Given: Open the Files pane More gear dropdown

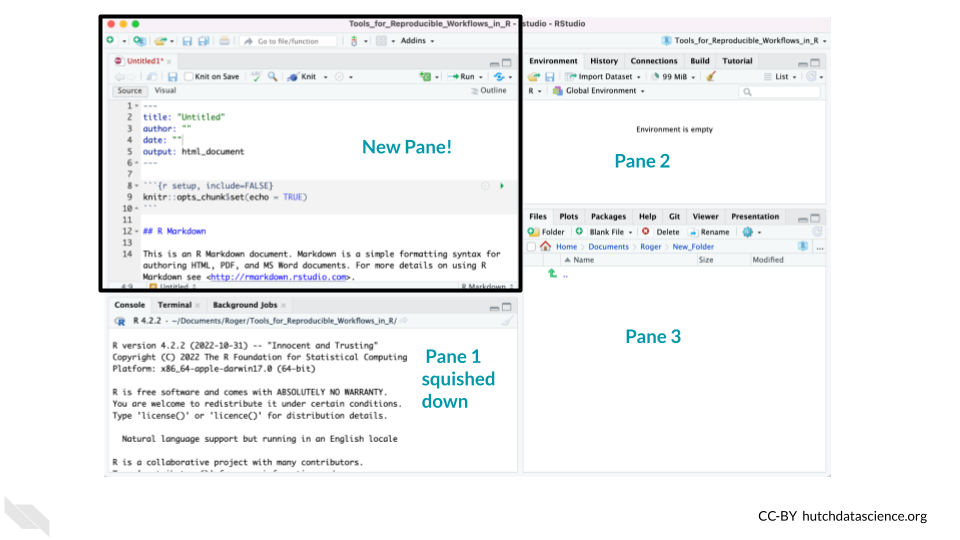Looking at the screenshot, I should (x=752, y=232).
